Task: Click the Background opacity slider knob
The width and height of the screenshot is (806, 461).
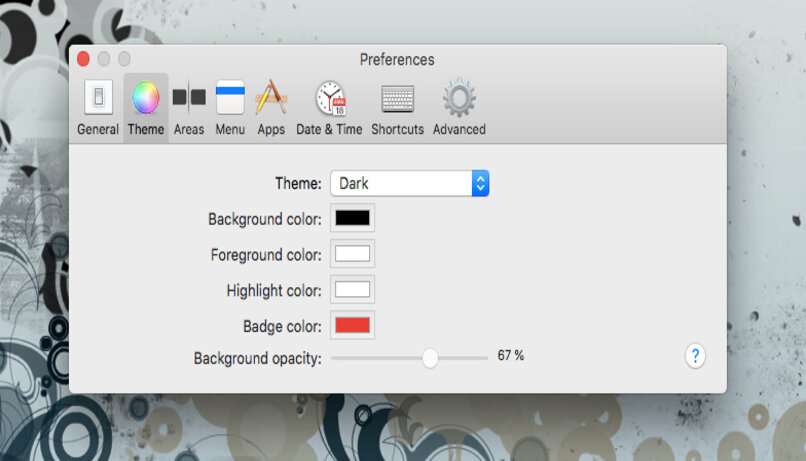Action: click(430, 358)
